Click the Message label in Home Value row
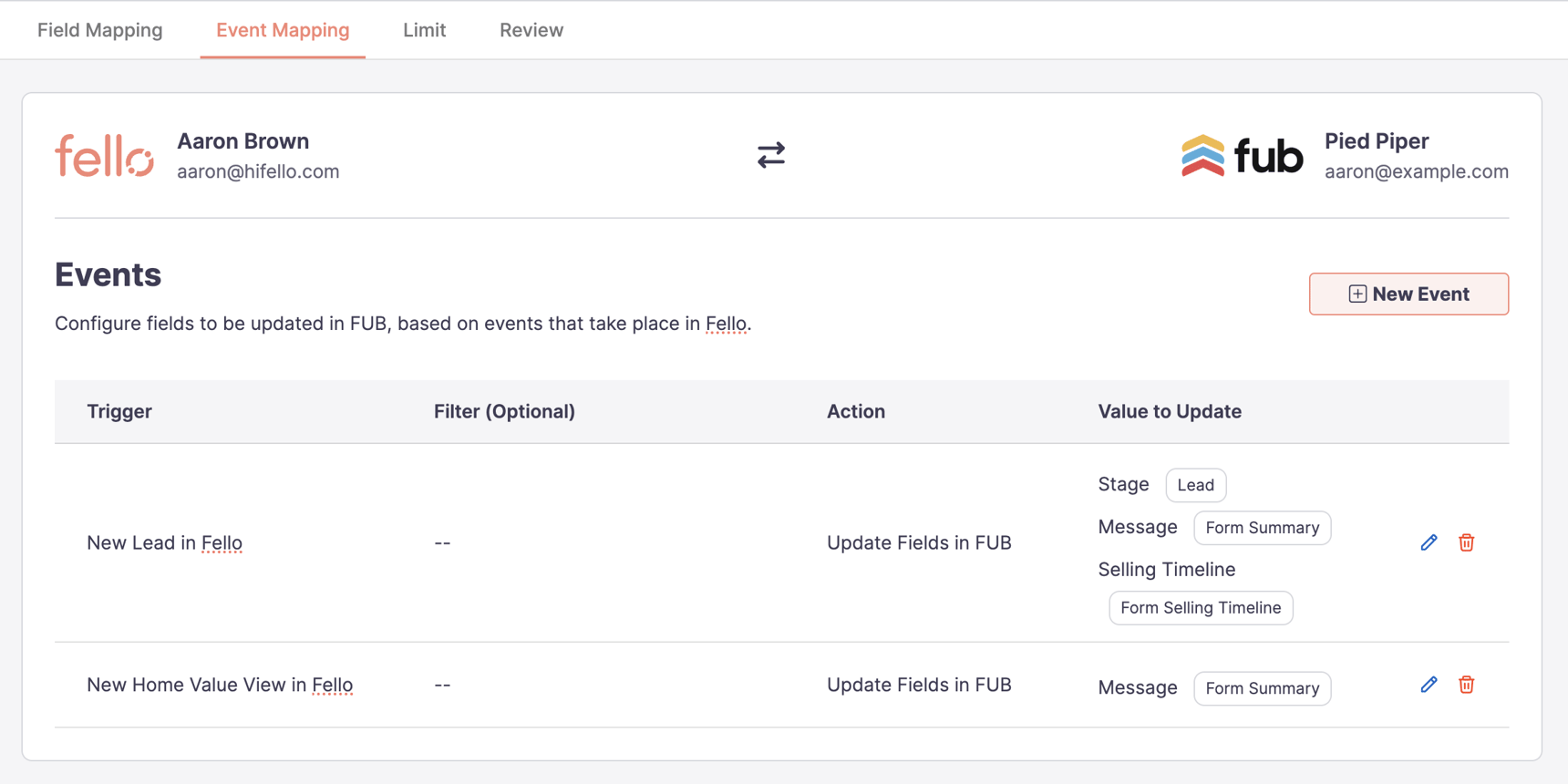This screenshot has height=784, width=1568. click(1138, 687)
